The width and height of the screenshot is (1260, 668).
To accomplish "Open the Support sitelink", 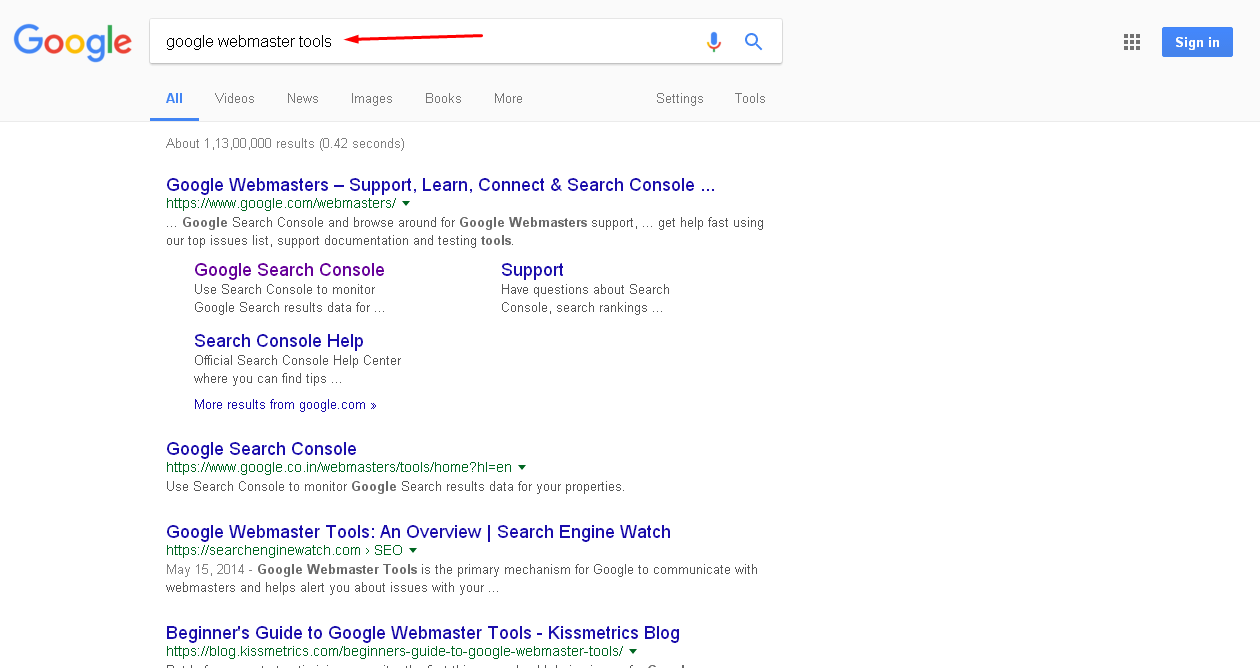I will click(x=532, y=270).
